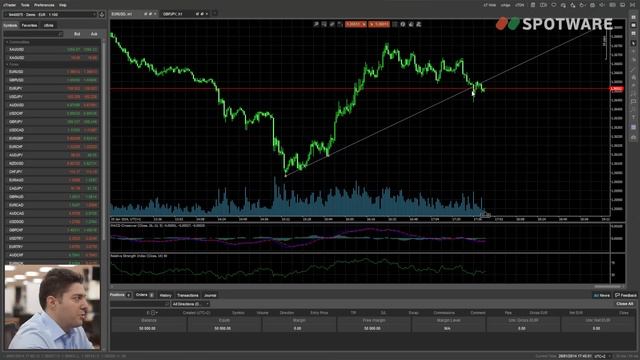This screenshot has height=360, width=640.
Task: Select EURUSD in the symbol list
Action: [x=52, y=71]
